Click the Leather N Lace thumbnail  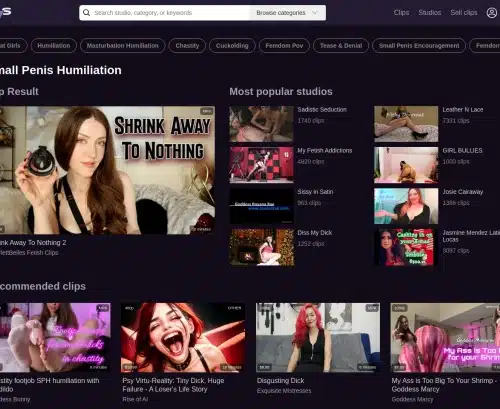click(406, 124)
